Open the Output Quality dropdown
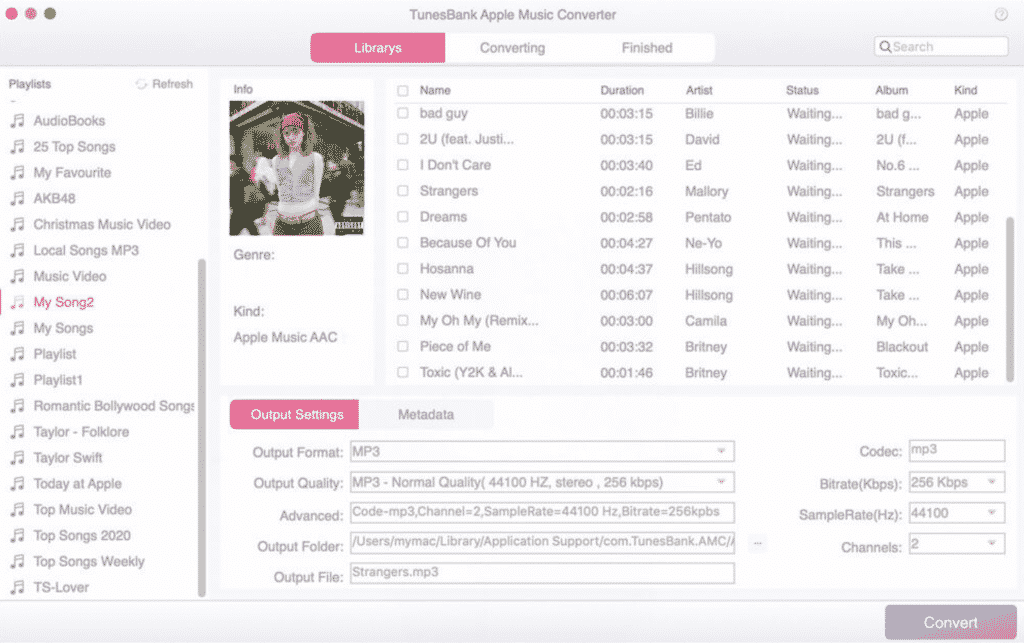The image size is (1024, 643). pos(722,481)
